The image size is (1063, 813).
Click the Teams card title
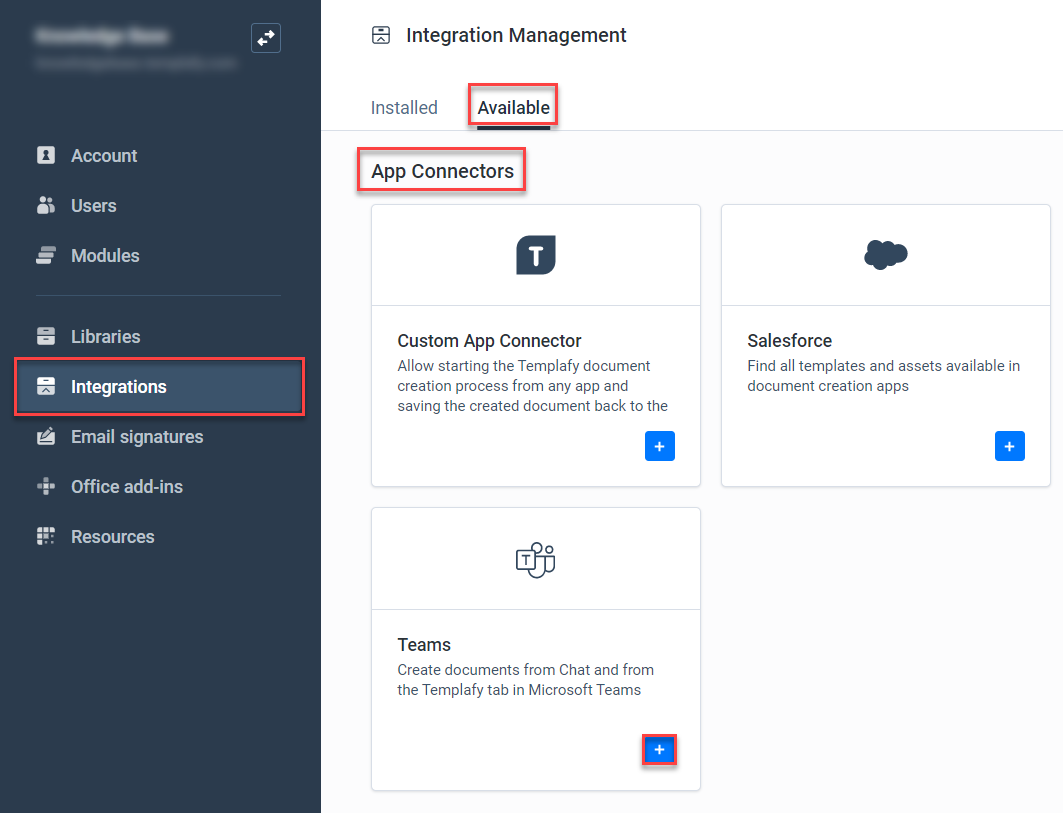click(424, 644)
